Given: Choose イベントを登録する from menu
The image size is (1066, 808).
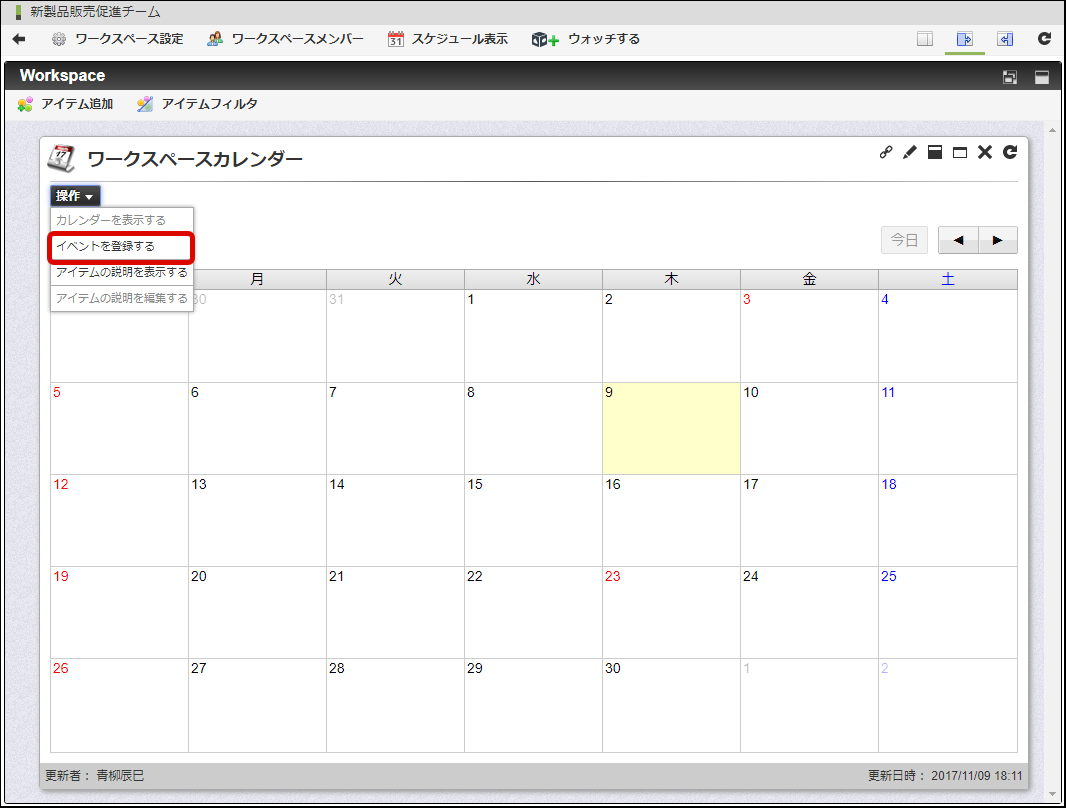Looking at the screenshot, I should pyautogui.click(x=121, y=247).
